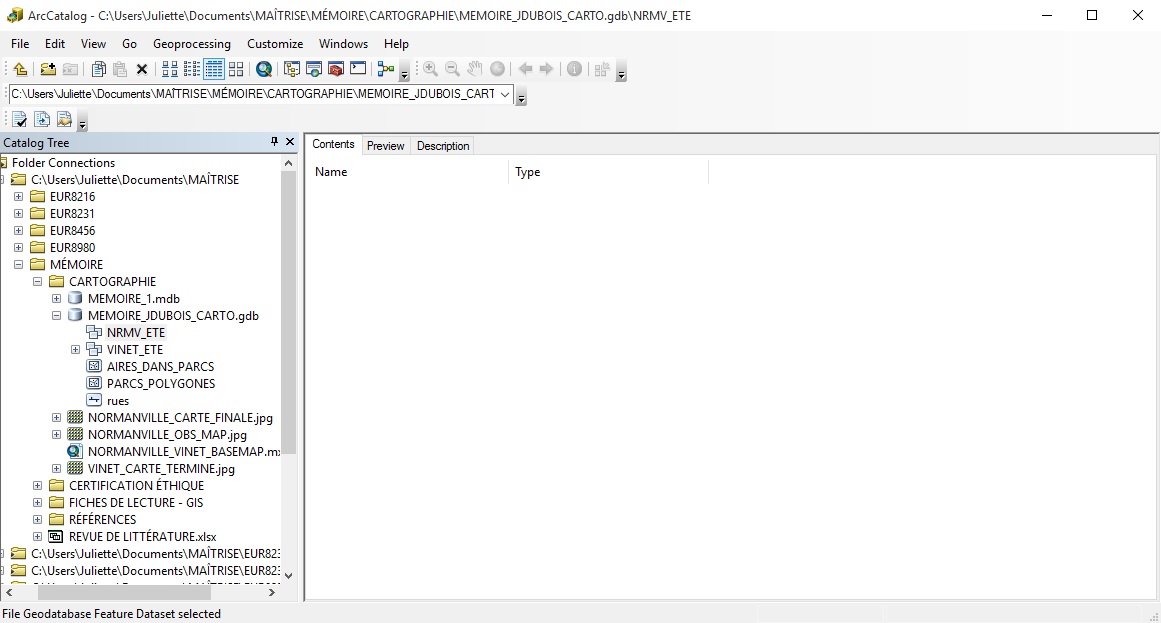This screenshot has height=623, width=1161.
Task: Launch ArcMap from the toolbar
Action: pos(313,68)
